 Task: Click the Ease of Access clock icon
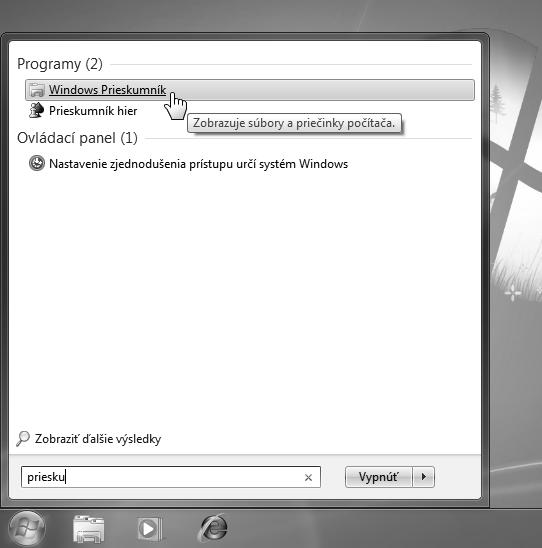[37, 163]
